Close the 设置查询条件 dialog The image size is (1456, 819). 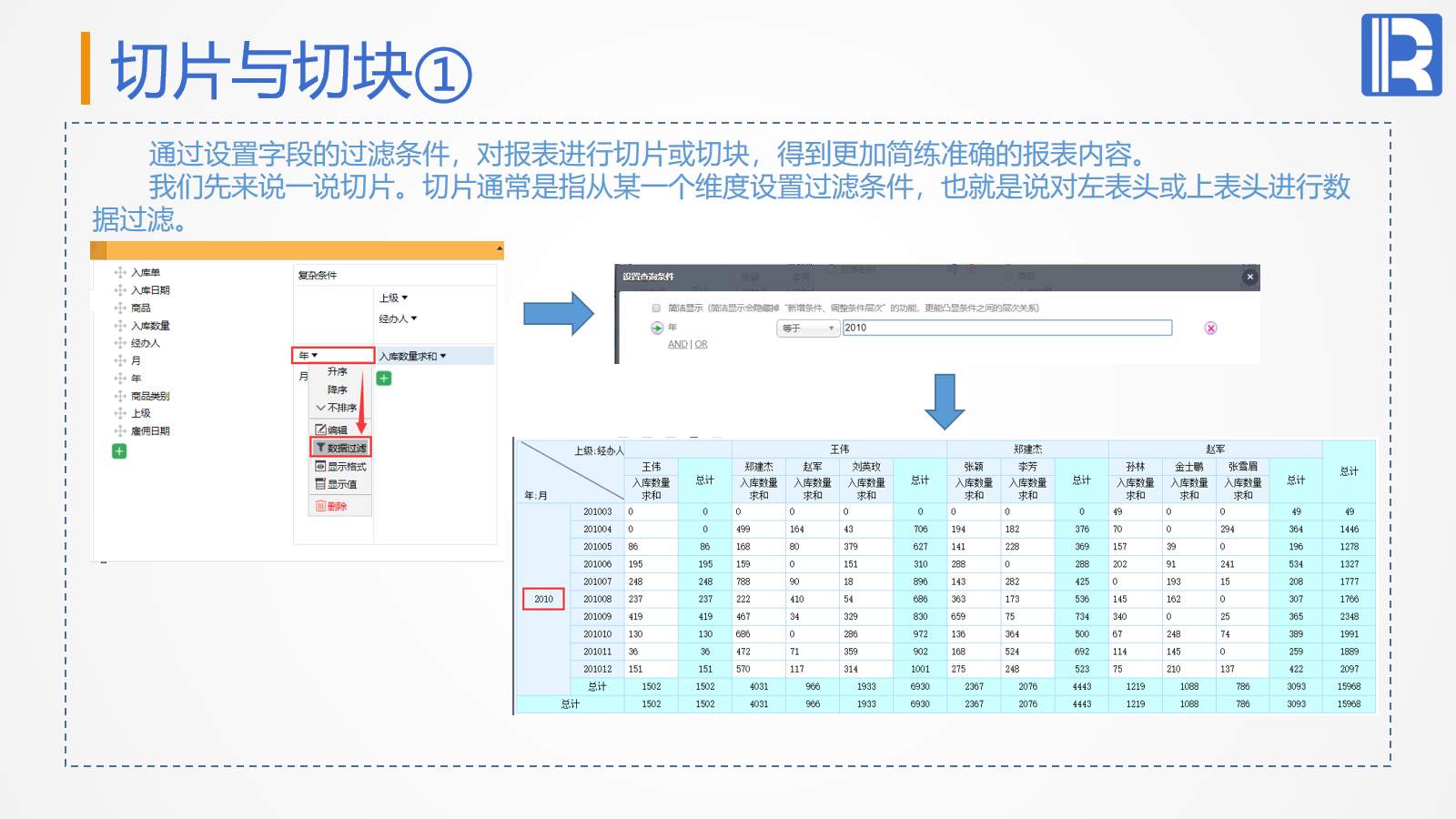(x=1250, y=277)
